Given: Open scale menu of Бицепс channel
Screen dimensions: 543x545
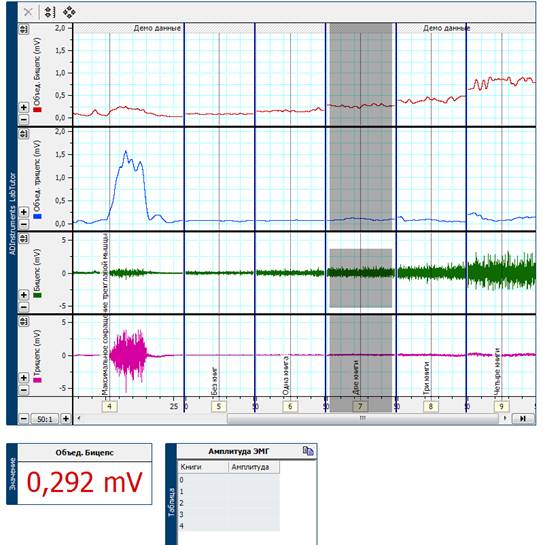Looking at the screenshot, I should click(x=24, y=238).
